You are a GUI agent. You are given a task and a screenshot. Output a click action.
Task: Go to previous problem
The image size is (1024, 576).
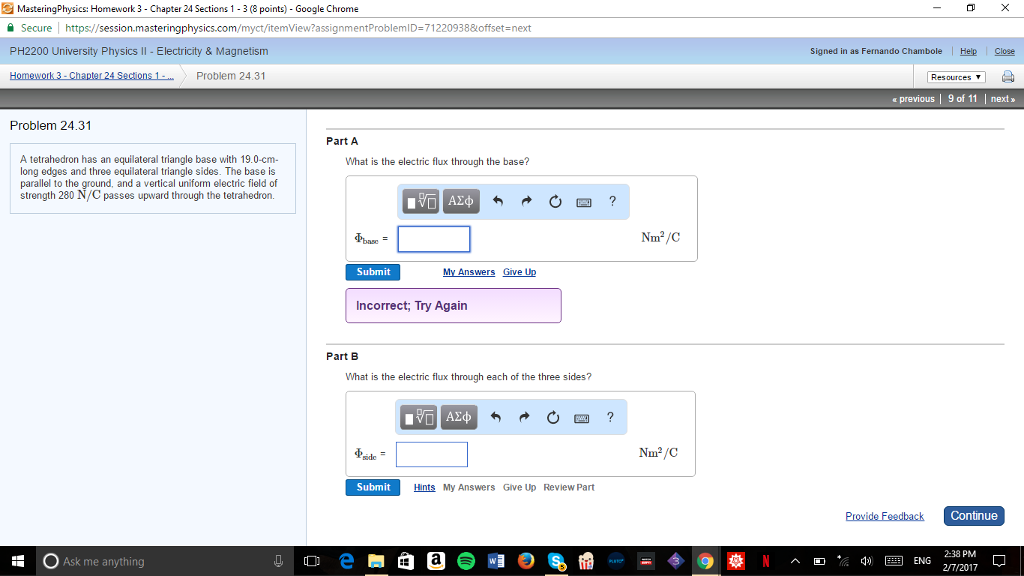pos(913,99)
